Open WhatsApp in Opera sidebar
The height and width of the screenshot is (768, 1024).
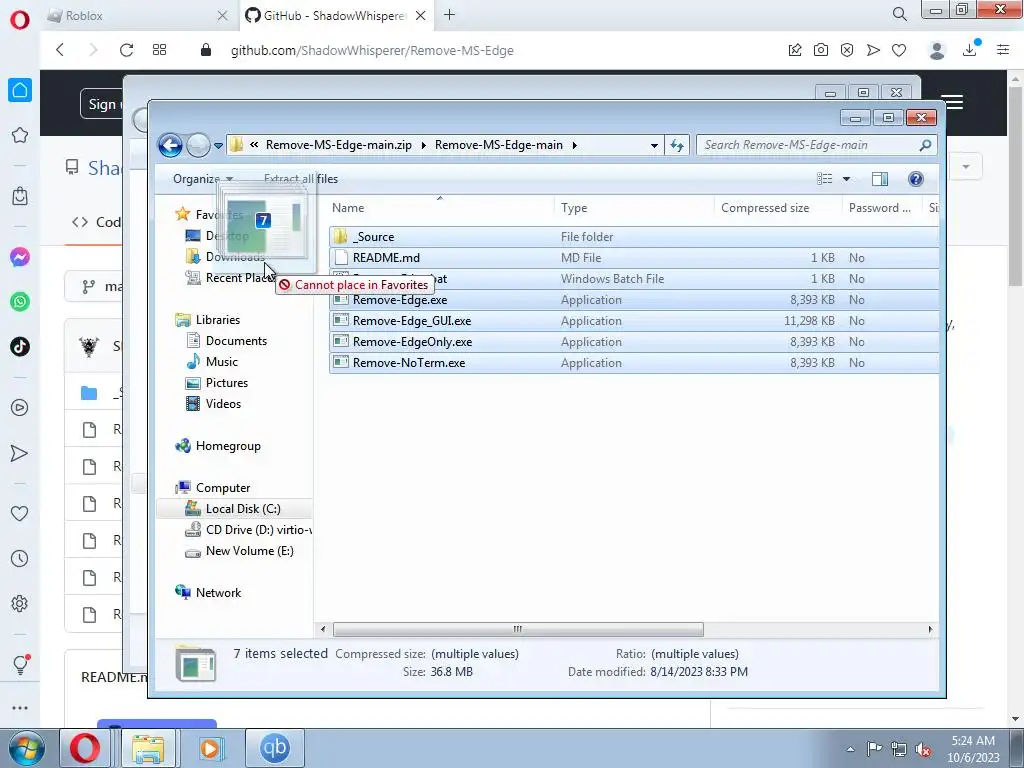click(x=20, y=302)
